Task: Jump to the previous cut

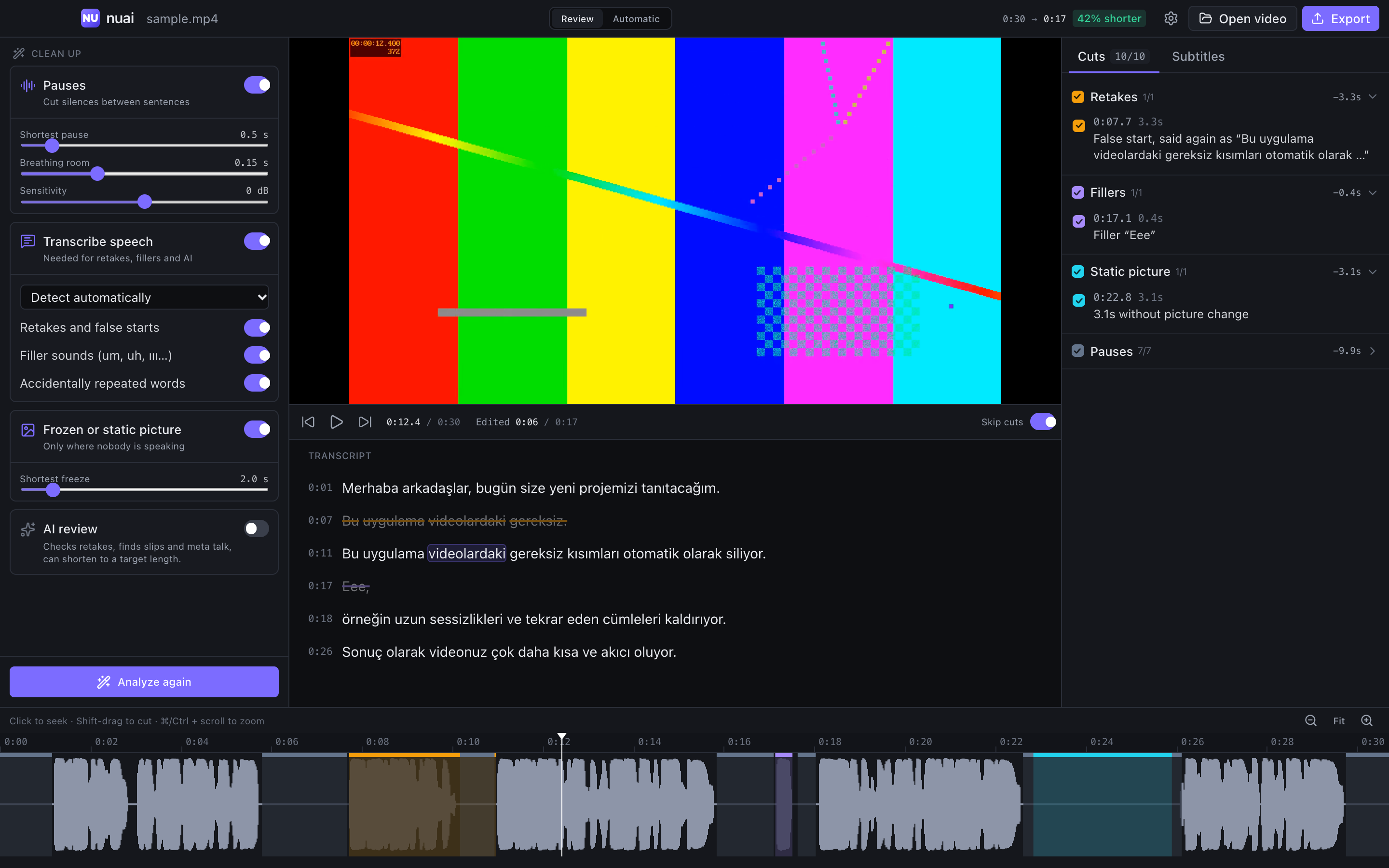Action: tap(308, 422)
